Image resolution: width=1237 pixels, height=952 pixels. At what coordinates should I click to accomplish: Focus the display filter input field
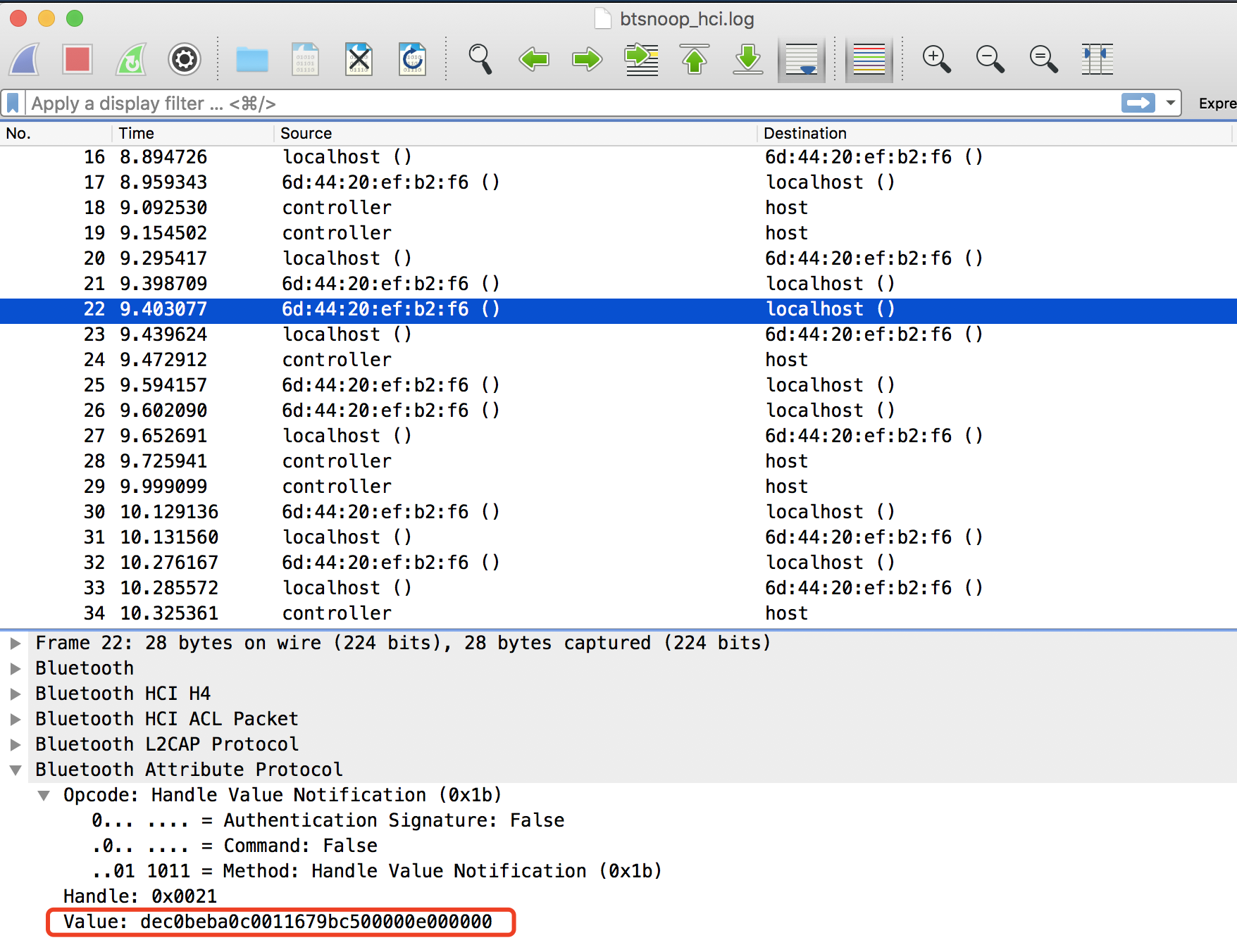[572, 104]
